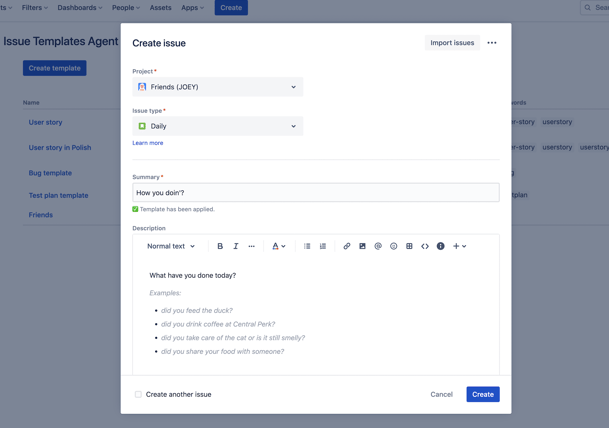Image resolution: width=609 pixels, height=428 pixels.
Task: Click the cat 'still smelly' bullet line
Action: pyautogui.click(x=233, y=338)
